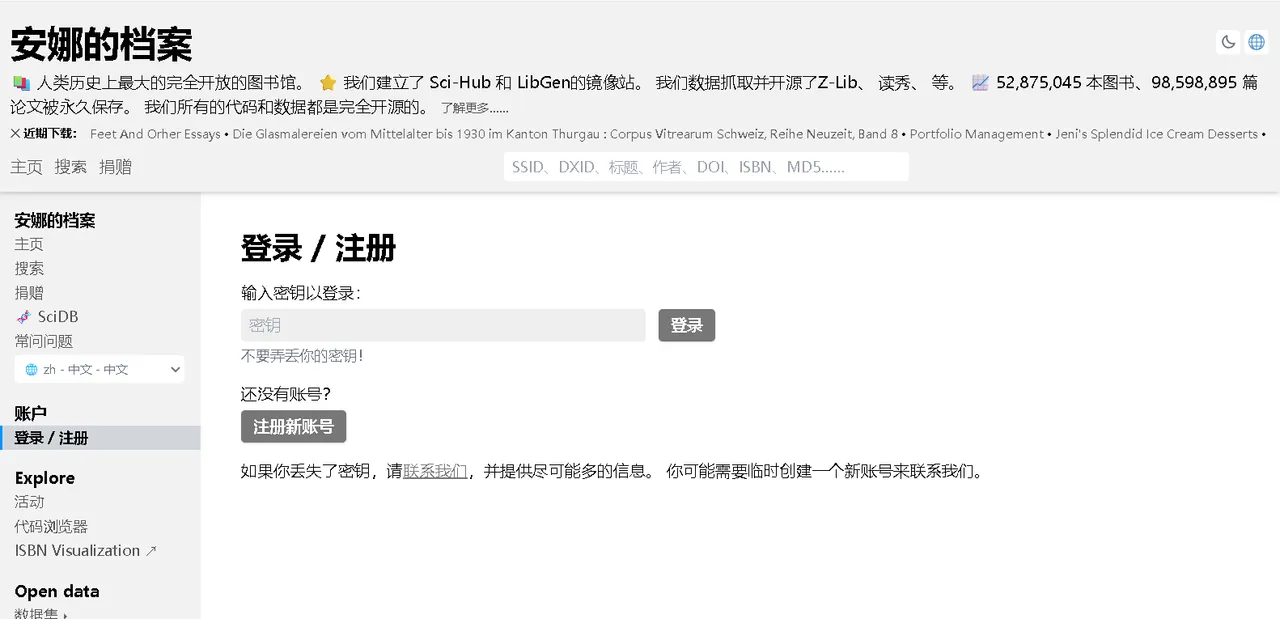Screen dimensions: 1280x619
Task: Click the SciDB DNA icon
Action: pos(23,317)
